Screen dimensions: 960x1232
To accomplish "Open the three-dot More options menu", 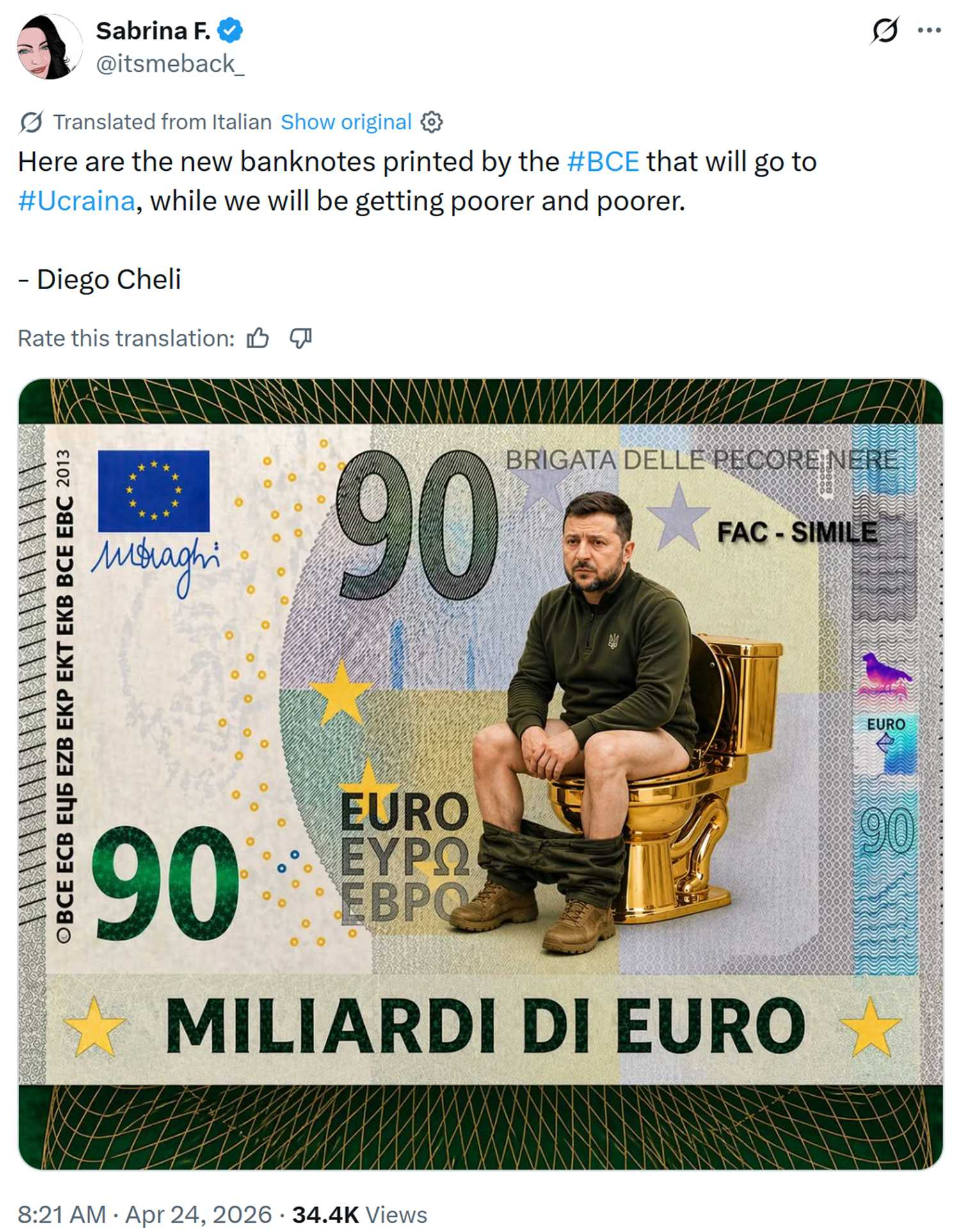I will [929, 30].
